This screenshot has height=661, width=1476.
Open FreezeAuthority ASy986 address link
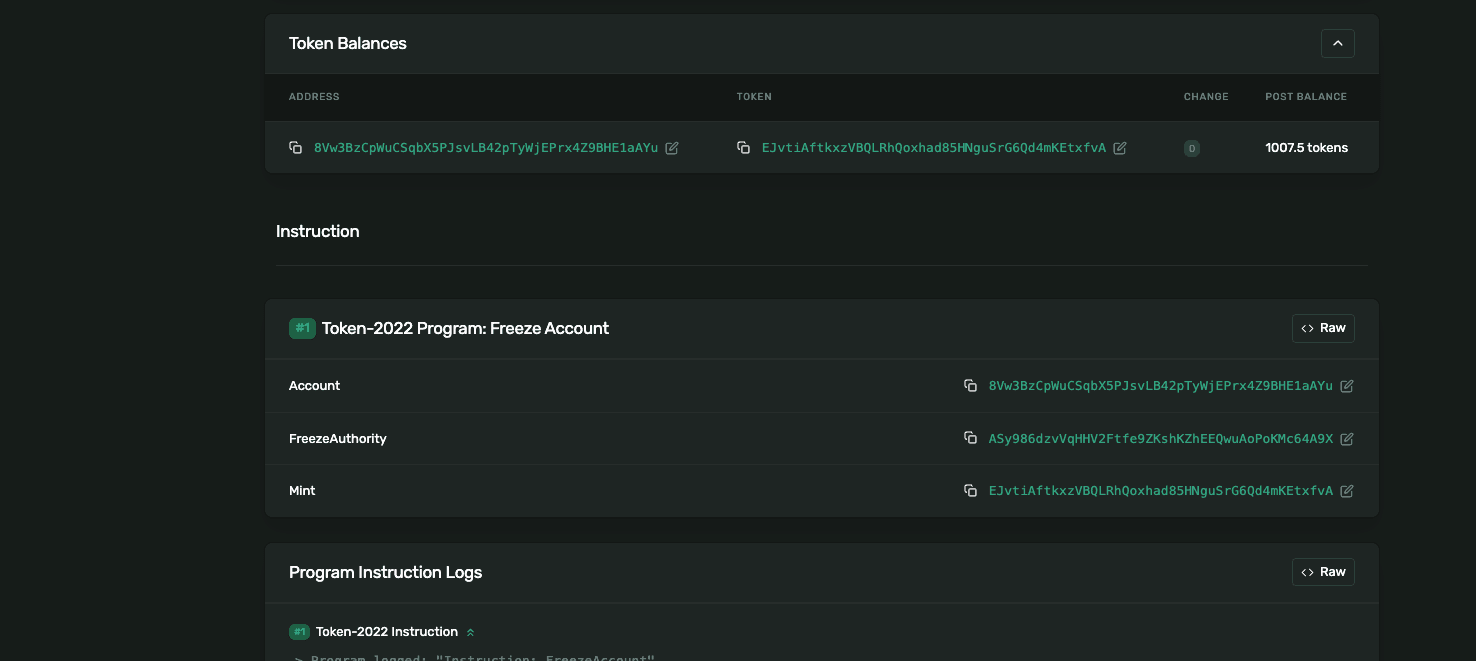point(1161,438)
